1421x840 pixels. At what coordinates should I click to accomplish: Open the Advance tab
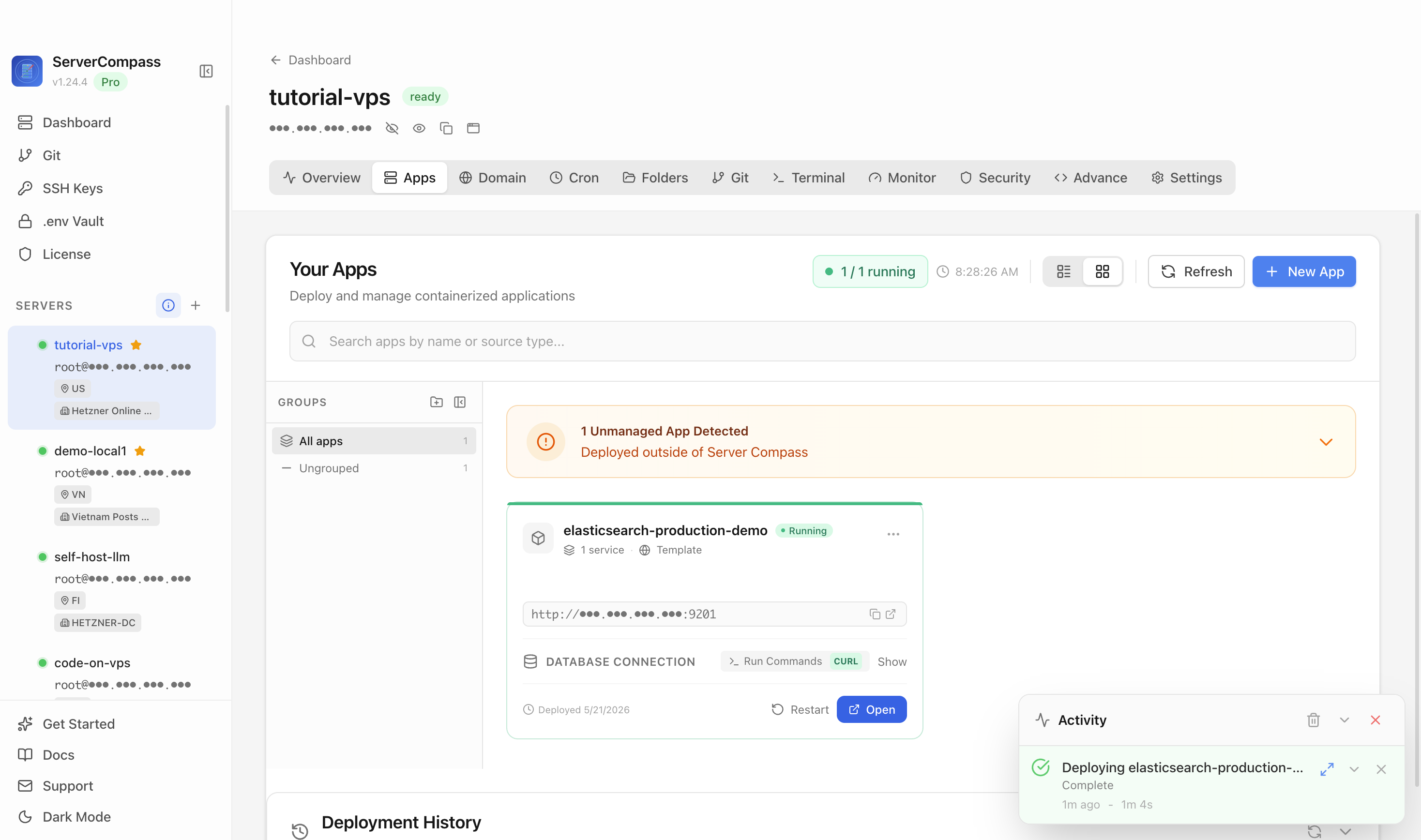[x=1090, y=178]
